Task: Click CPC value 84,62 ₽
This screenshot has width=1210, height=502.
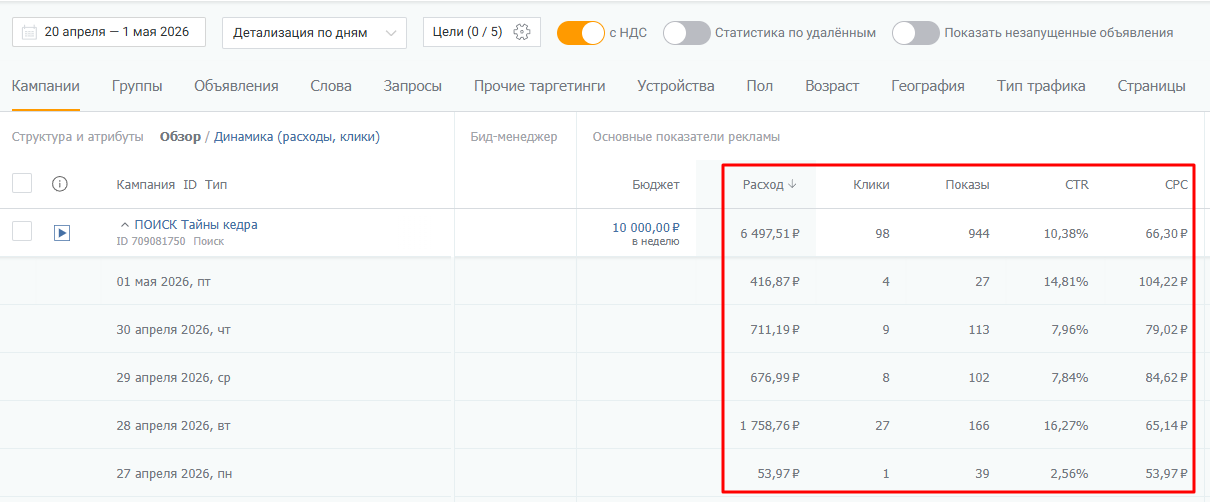Action: click(1166, 378)
